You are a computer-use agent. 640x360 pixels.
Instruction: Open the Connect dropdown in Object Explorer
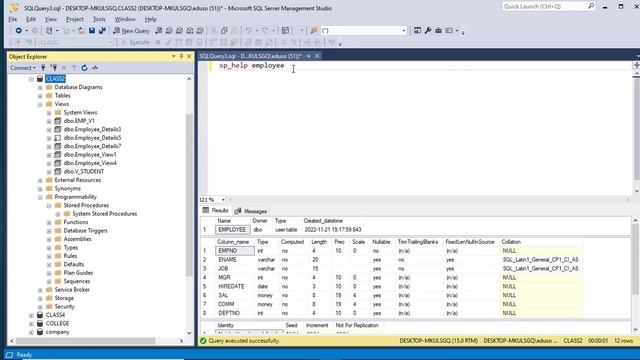pos(22,68)
